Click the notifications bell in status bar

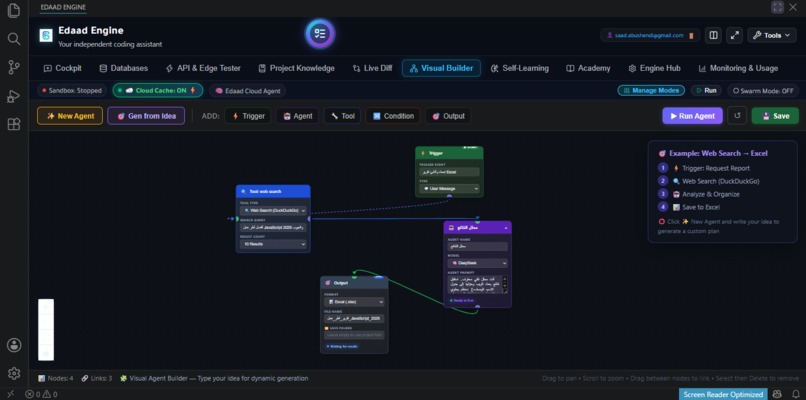click(796, 394)
